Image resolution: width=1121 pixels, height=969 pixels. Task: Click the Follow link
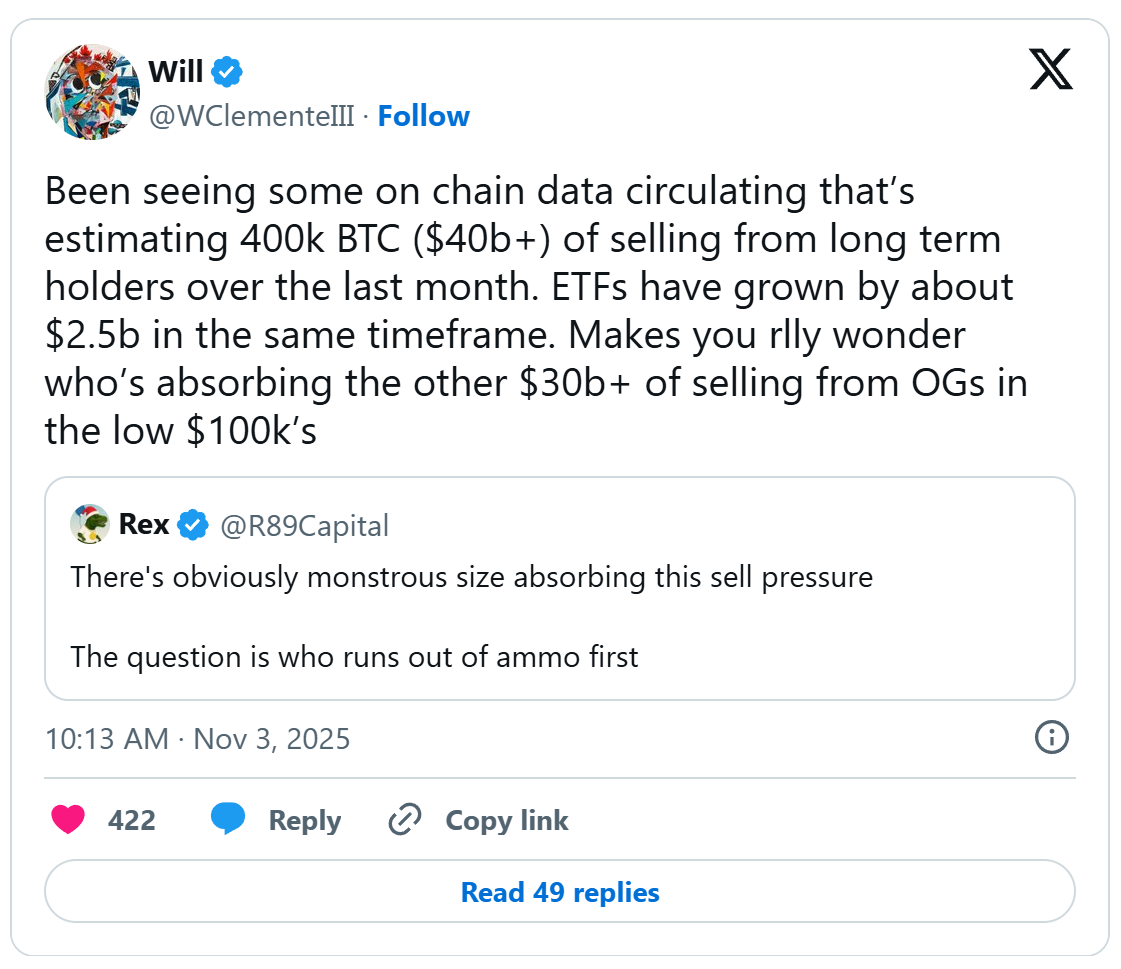423,116
